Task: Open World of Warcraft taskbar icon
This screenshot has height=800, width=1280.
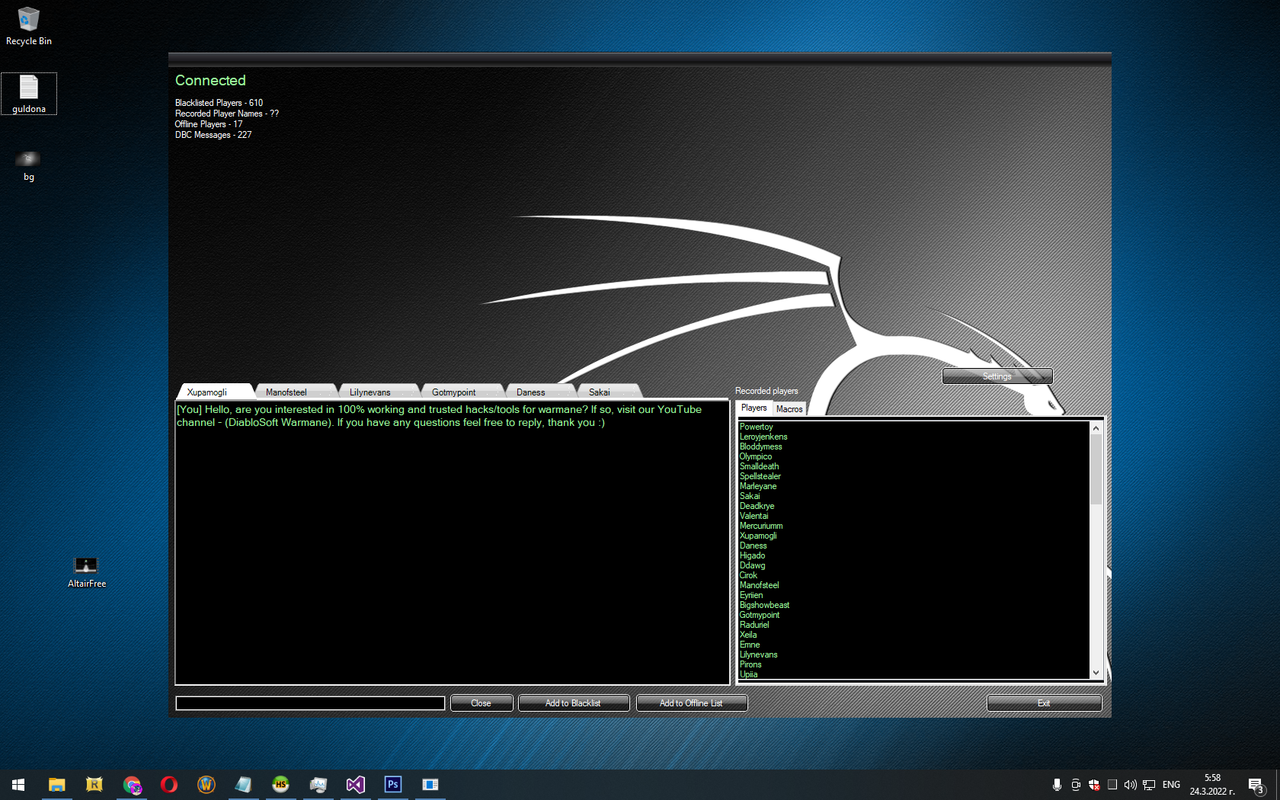Action: [207, 785]
